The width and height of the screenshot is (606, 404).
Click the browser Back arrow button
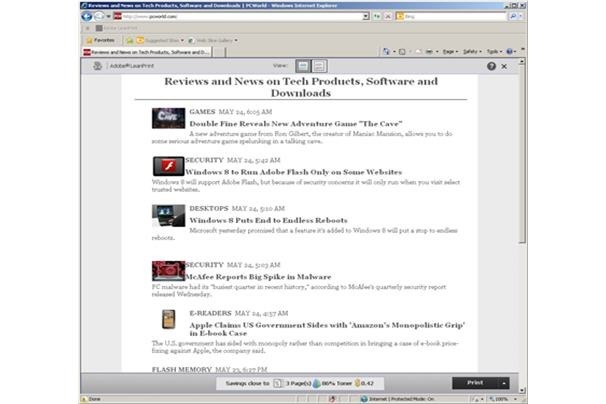pos(87,17)
